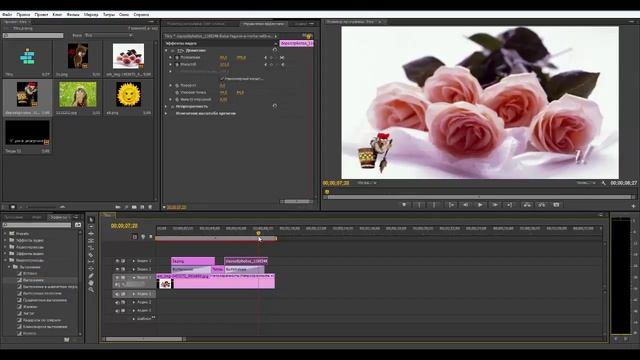Open the Маркер menu
The height and width of the screenshot is (360, 640).
click(91, 14)
